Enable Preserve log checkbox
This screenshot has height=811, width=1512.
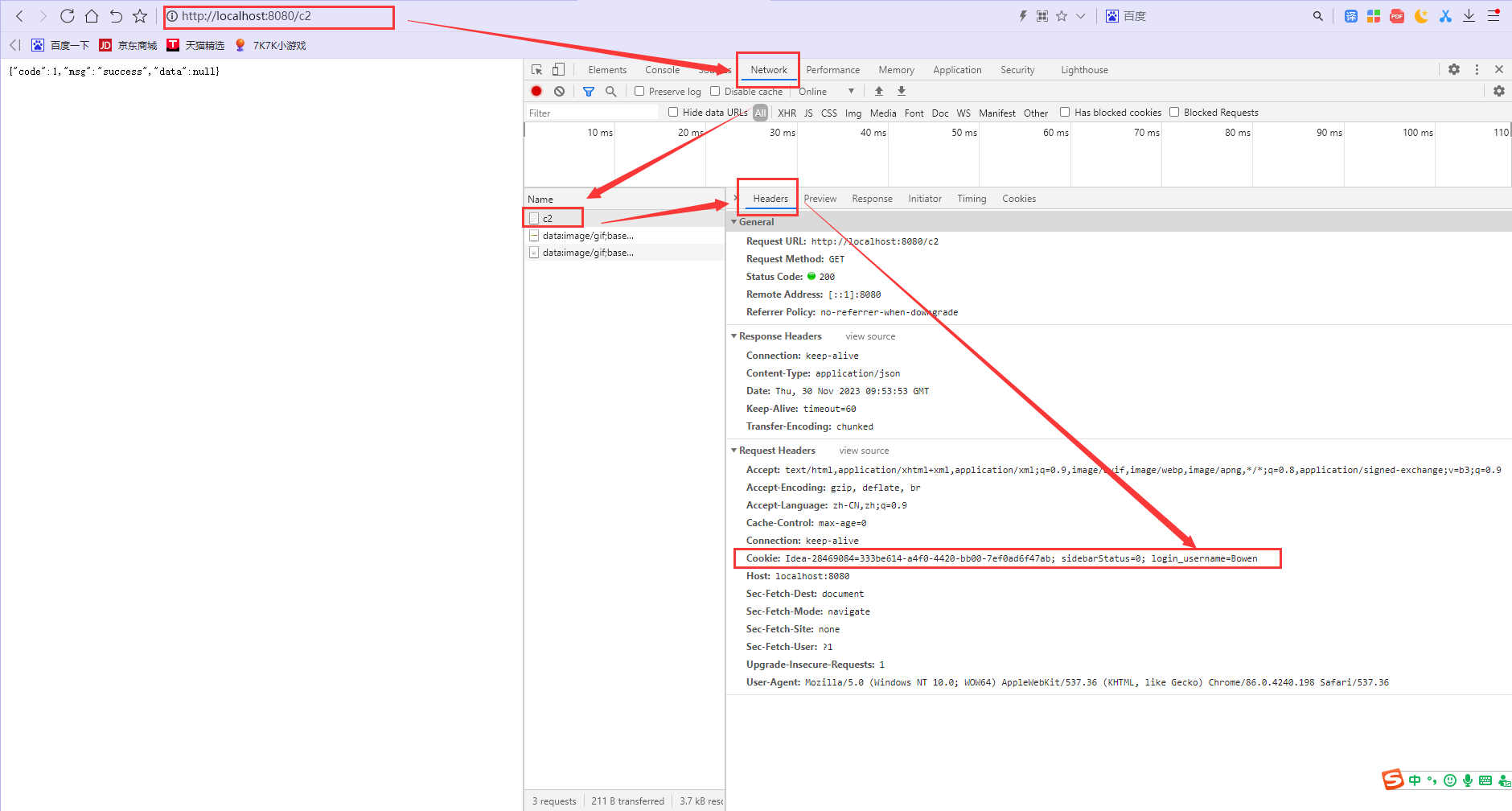click(639, 92)
